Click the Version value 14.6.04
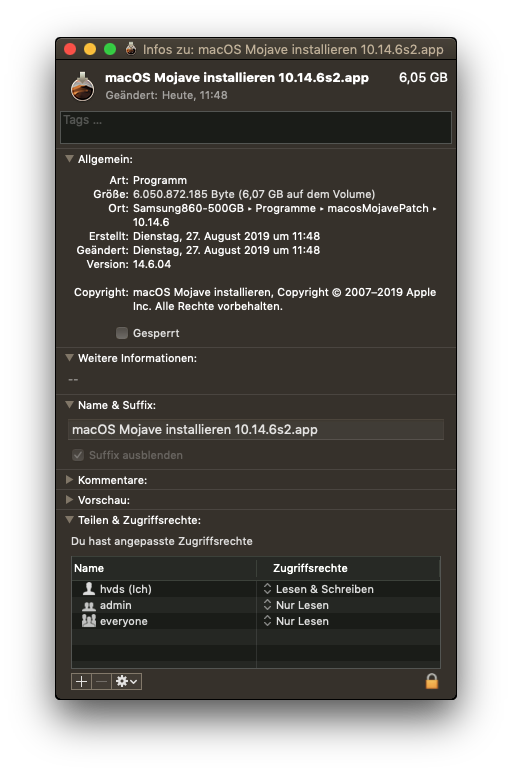 coord(152,264)
